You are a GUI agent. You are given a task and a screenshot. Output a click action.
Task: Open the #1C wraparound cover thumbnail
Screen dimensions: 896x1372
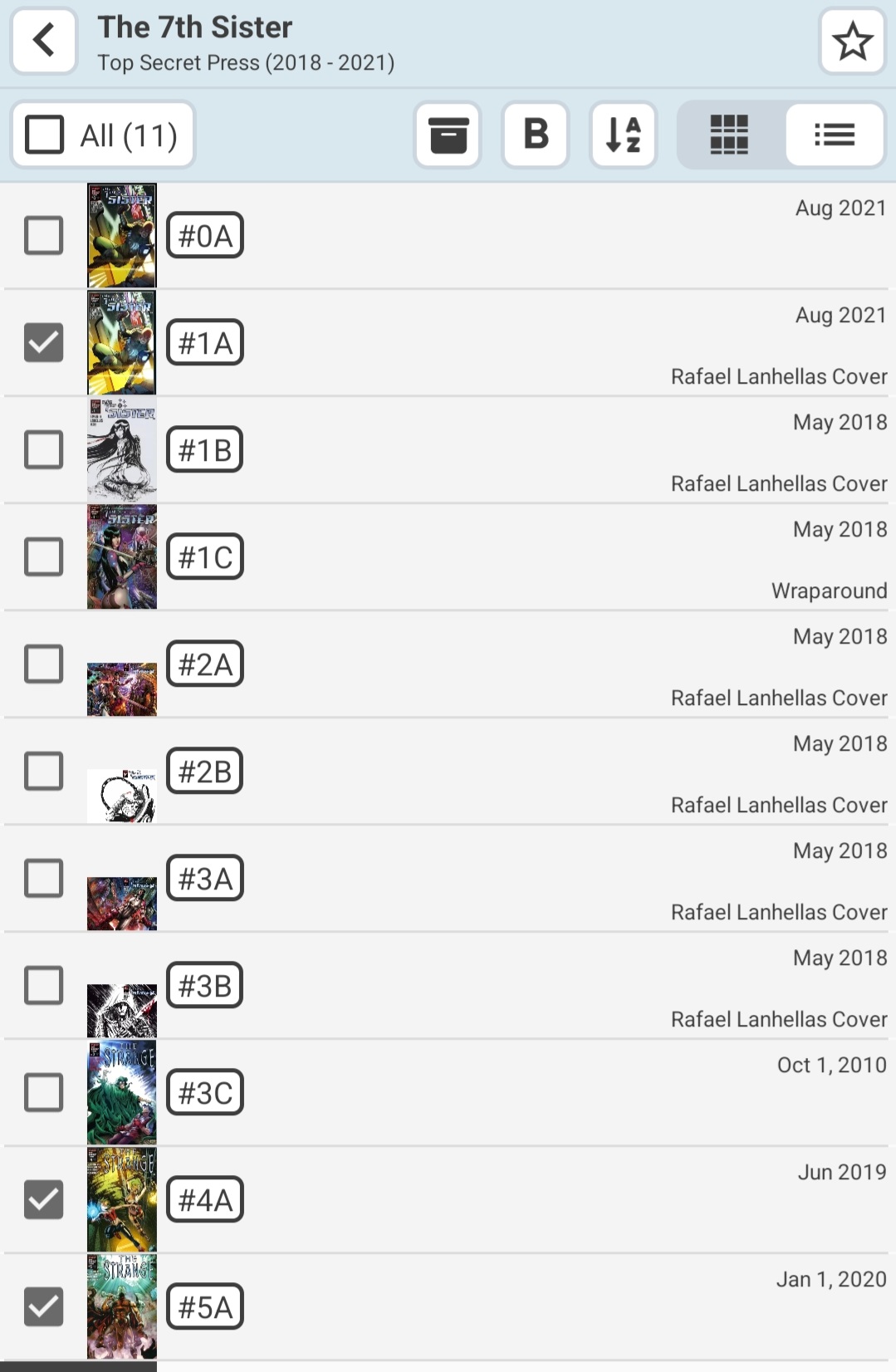[x=122, y=556]
